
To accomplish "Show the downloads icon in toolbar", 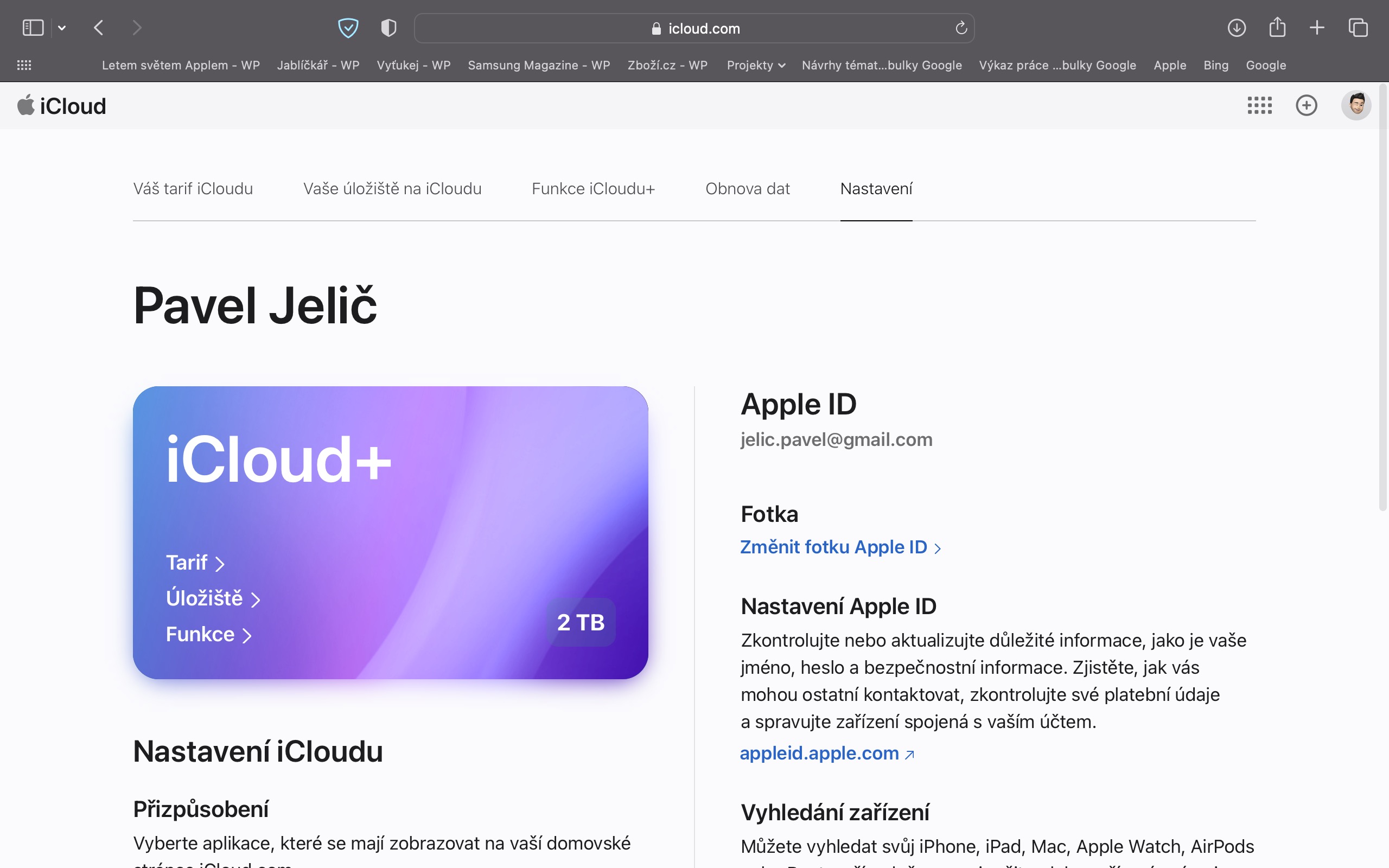I will (x=1237, y=28).
